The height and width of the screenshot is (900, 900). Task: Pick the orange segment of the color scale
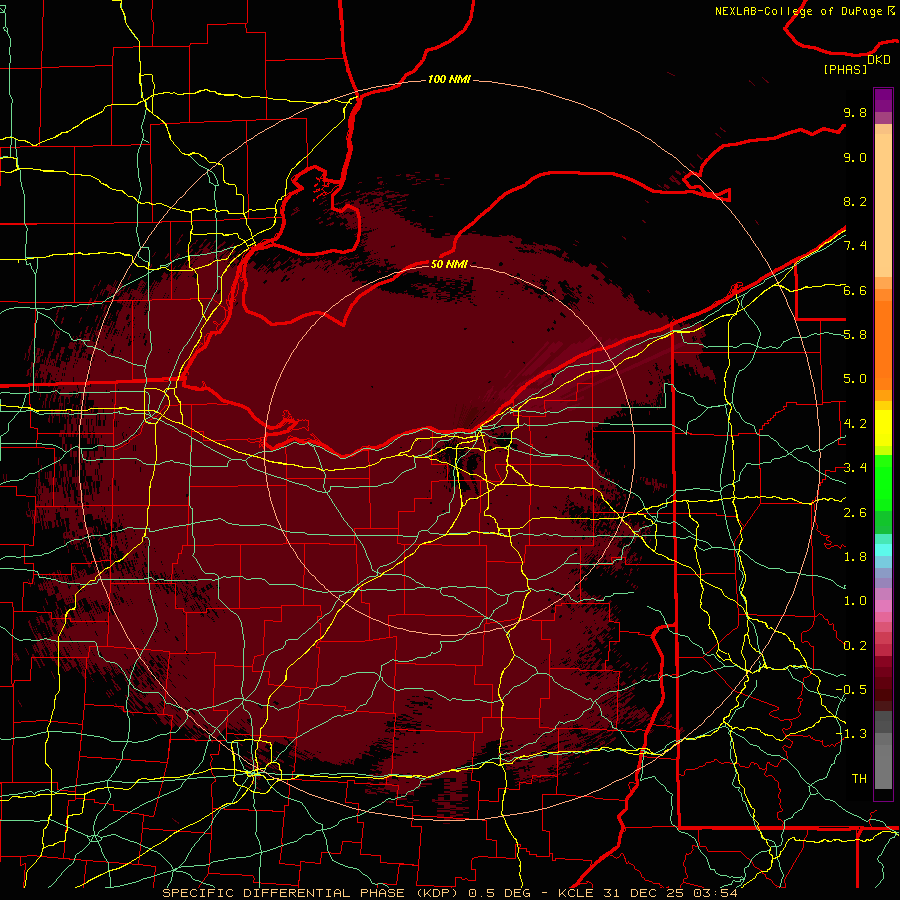click(883, 346)
